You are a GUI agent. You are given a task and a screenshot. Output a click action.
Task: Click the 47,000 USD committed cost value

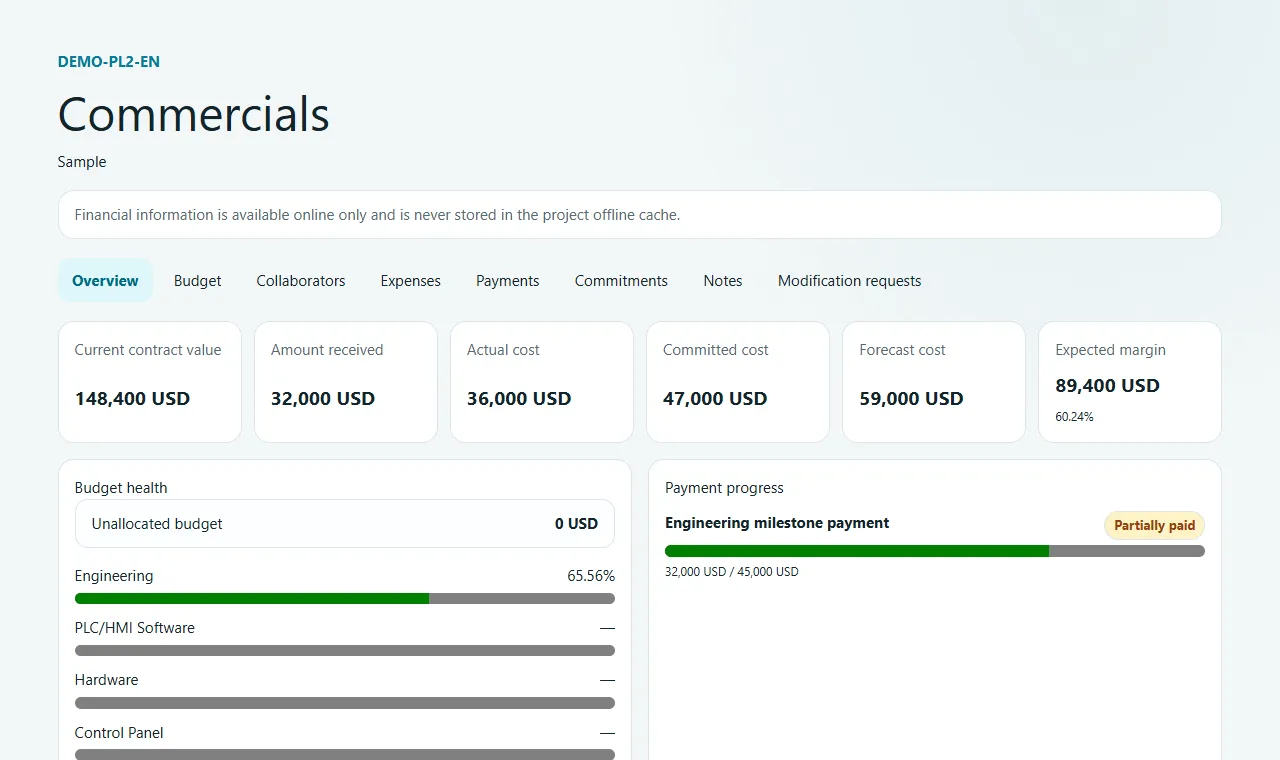click(x=715, y=398)
